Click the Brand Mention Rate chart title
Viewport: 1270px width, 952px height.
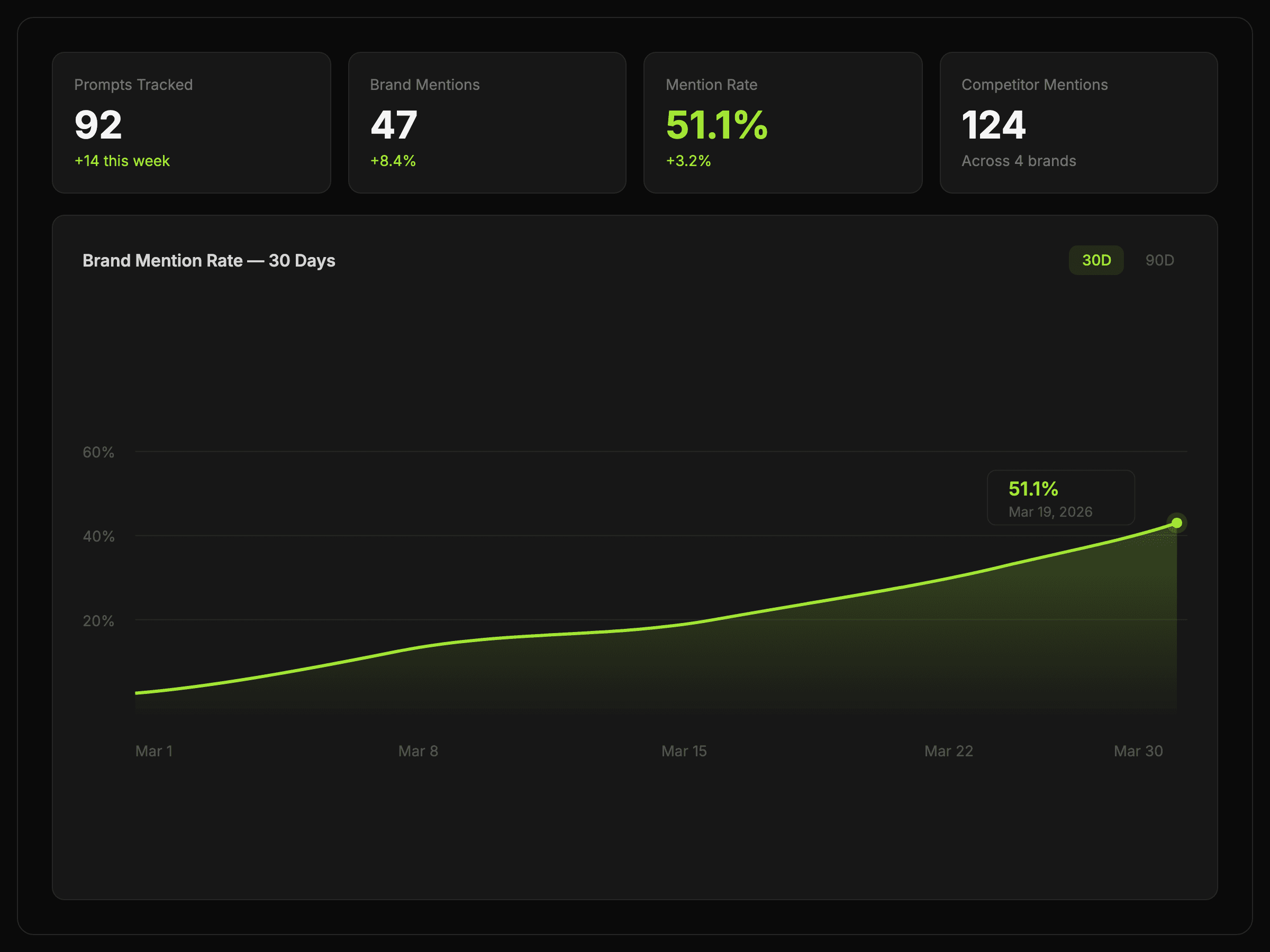(x=209, y=261)
